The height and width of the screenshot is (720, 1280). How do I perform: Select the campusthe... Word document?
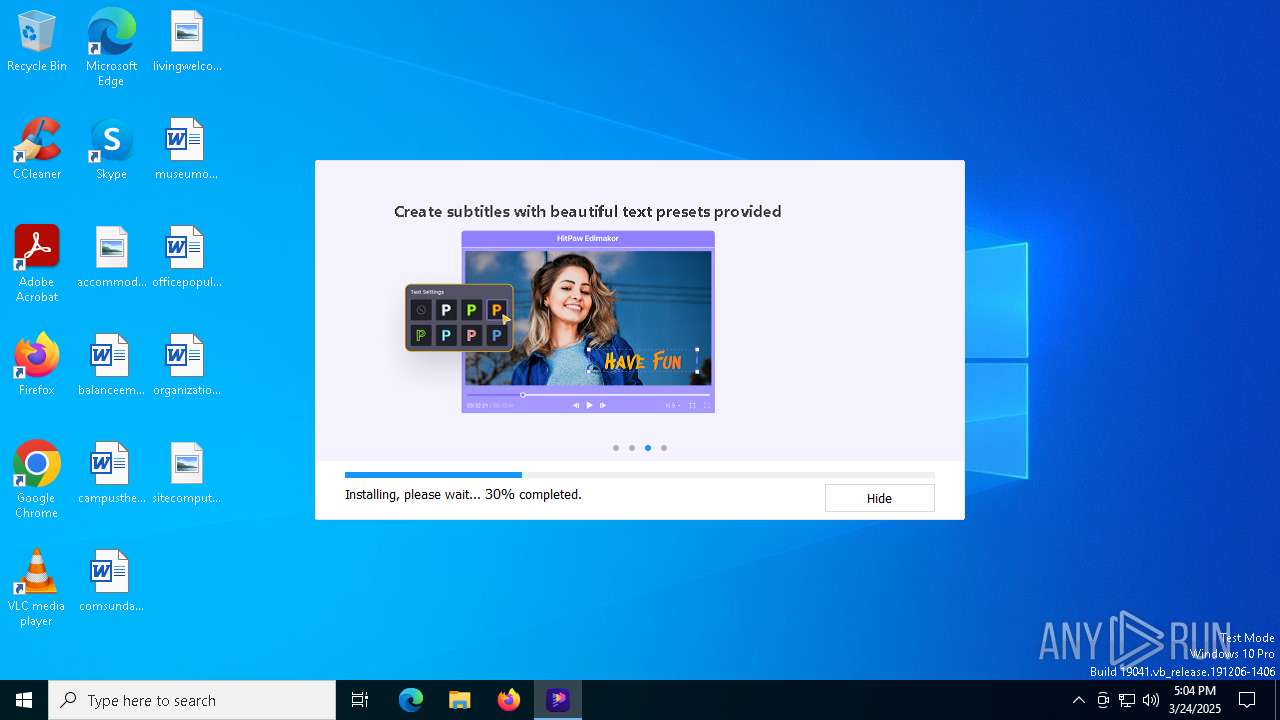(111, 474)
